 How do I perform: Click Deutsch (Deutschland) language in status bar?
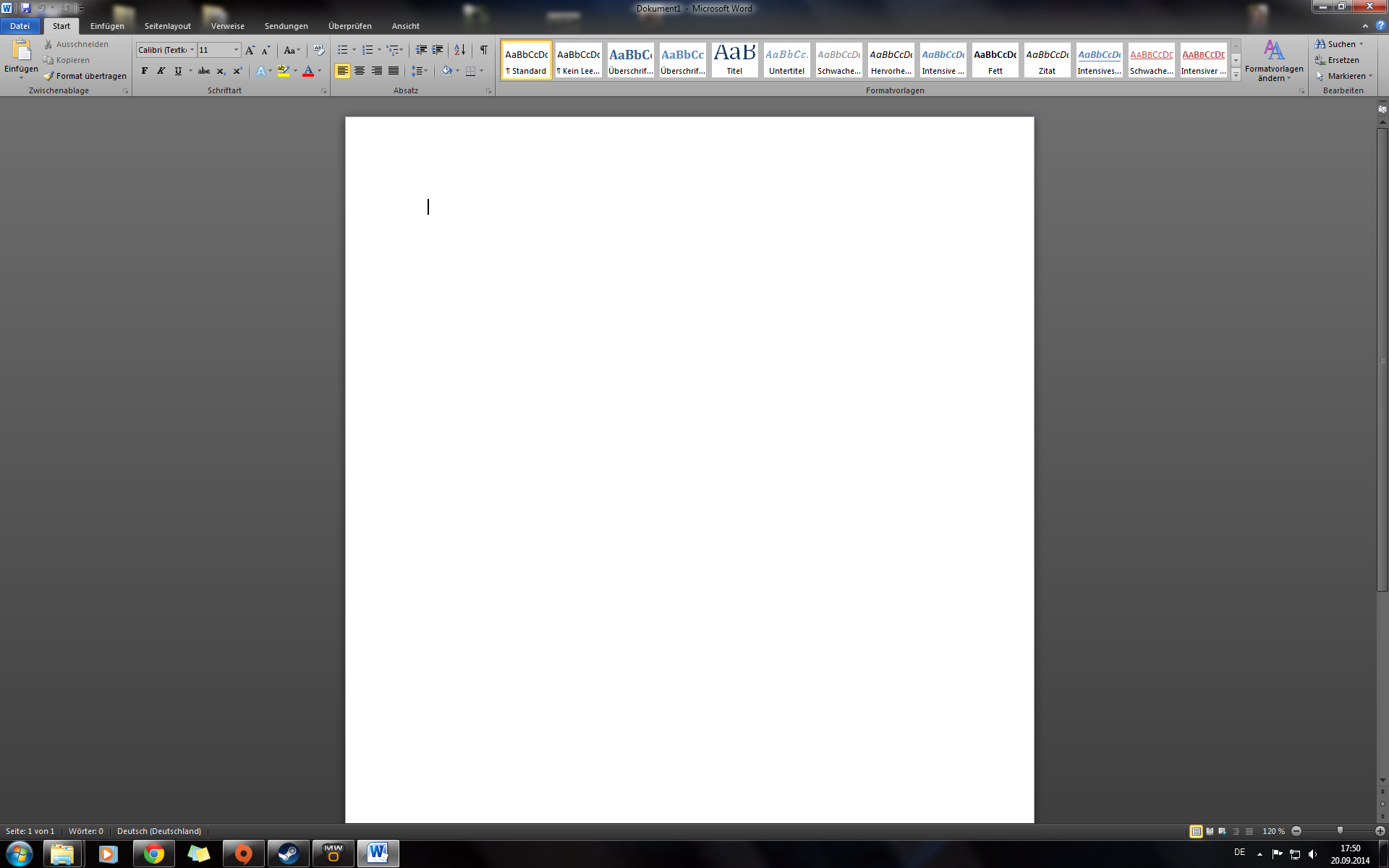click(158, 831)
